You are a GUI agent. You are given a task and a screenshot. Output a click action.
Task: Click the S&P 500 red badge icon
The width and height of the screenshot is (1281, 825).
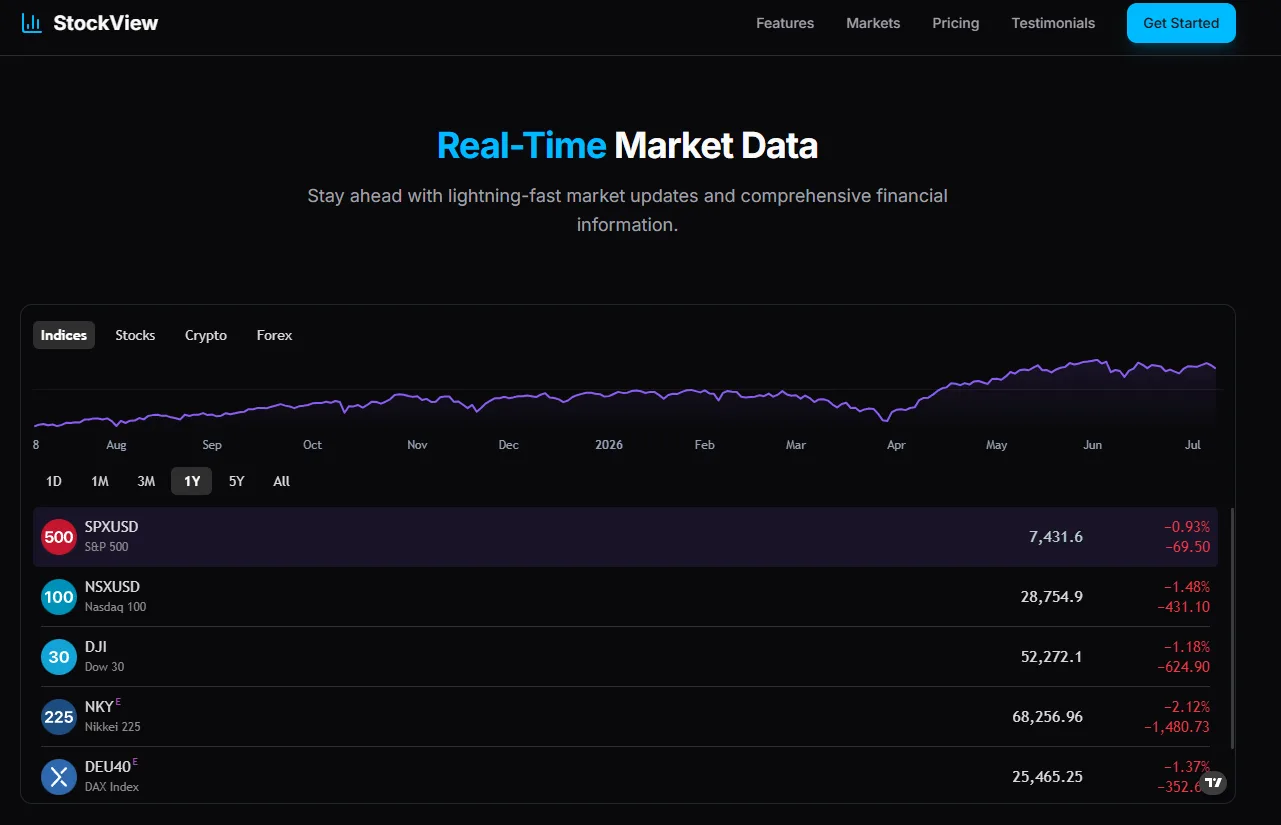click(x=59, y=537)
